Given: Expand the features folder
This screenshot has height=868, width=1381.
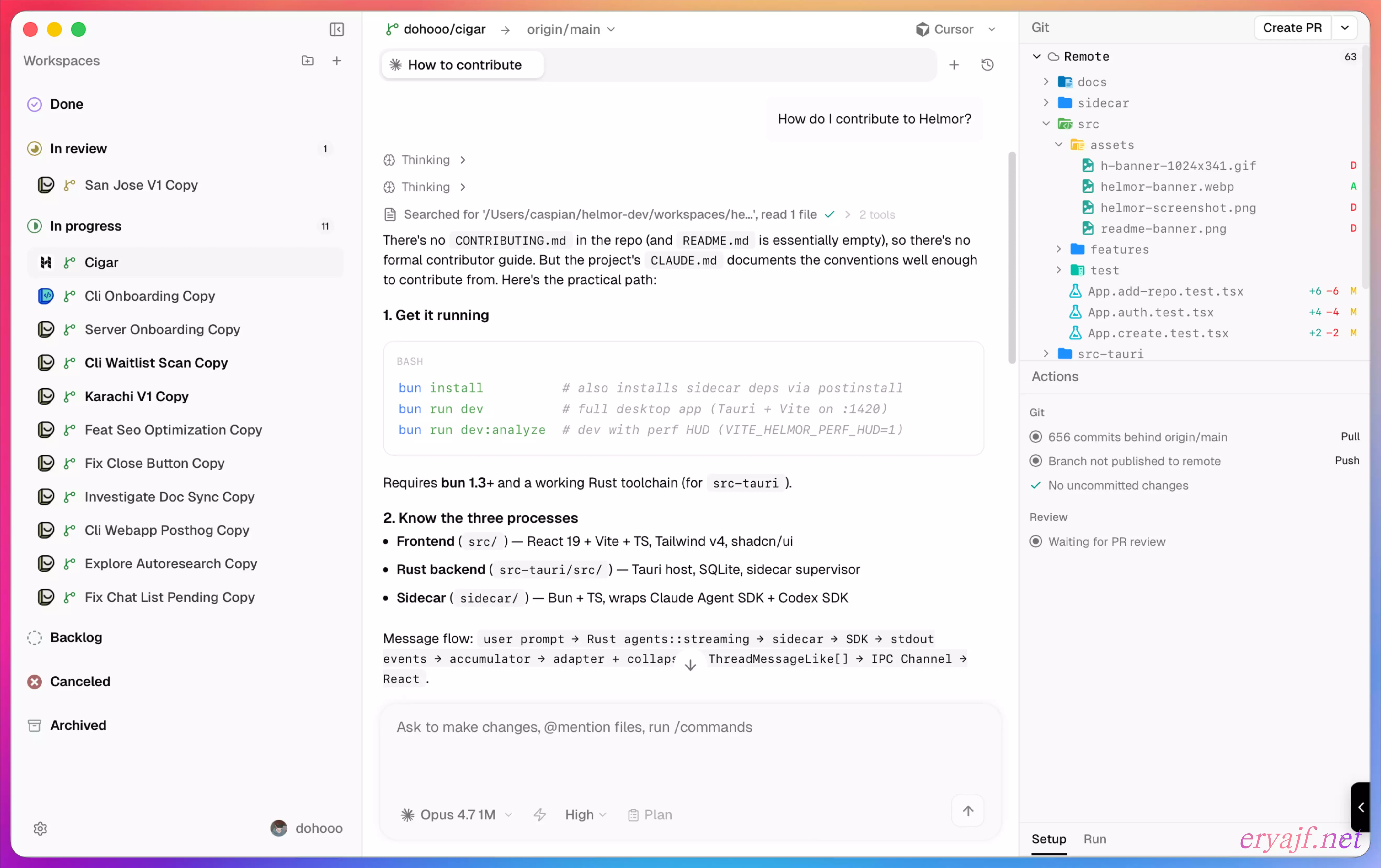Looking at the screenshot, I should point(1059,249).
